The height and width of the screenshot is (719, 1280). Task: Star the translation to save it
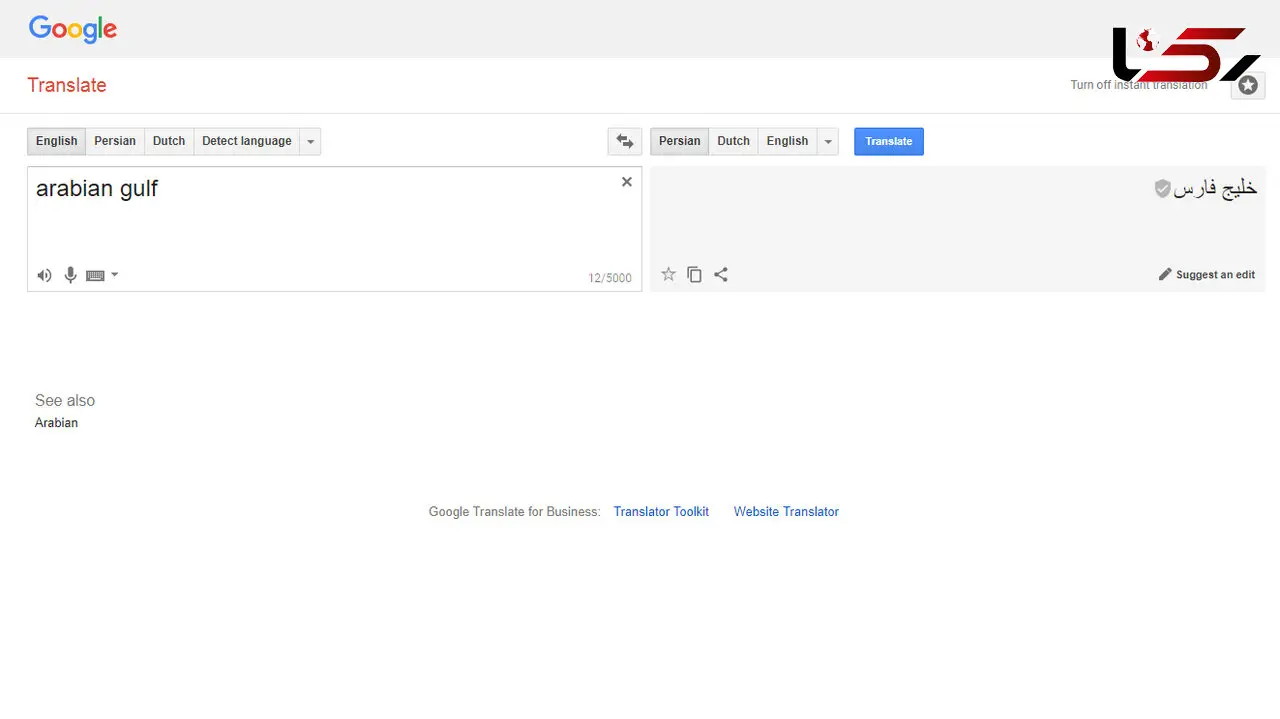[669, 274]
